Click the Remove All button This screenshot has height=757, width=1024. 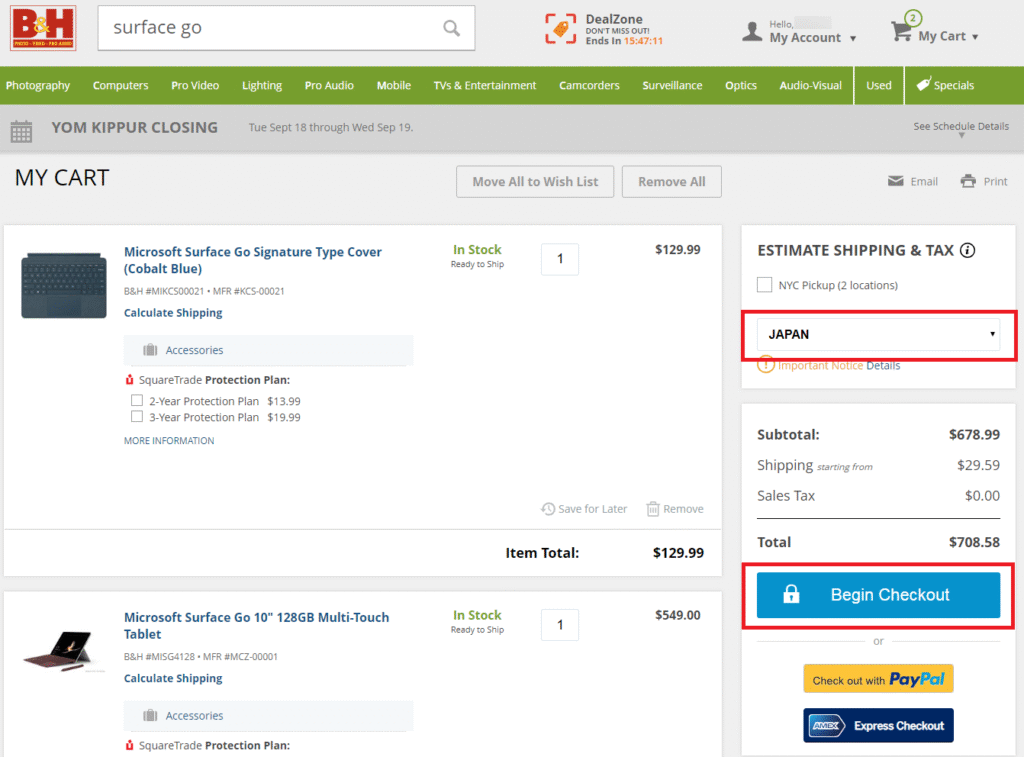click(x=671, y=182)
